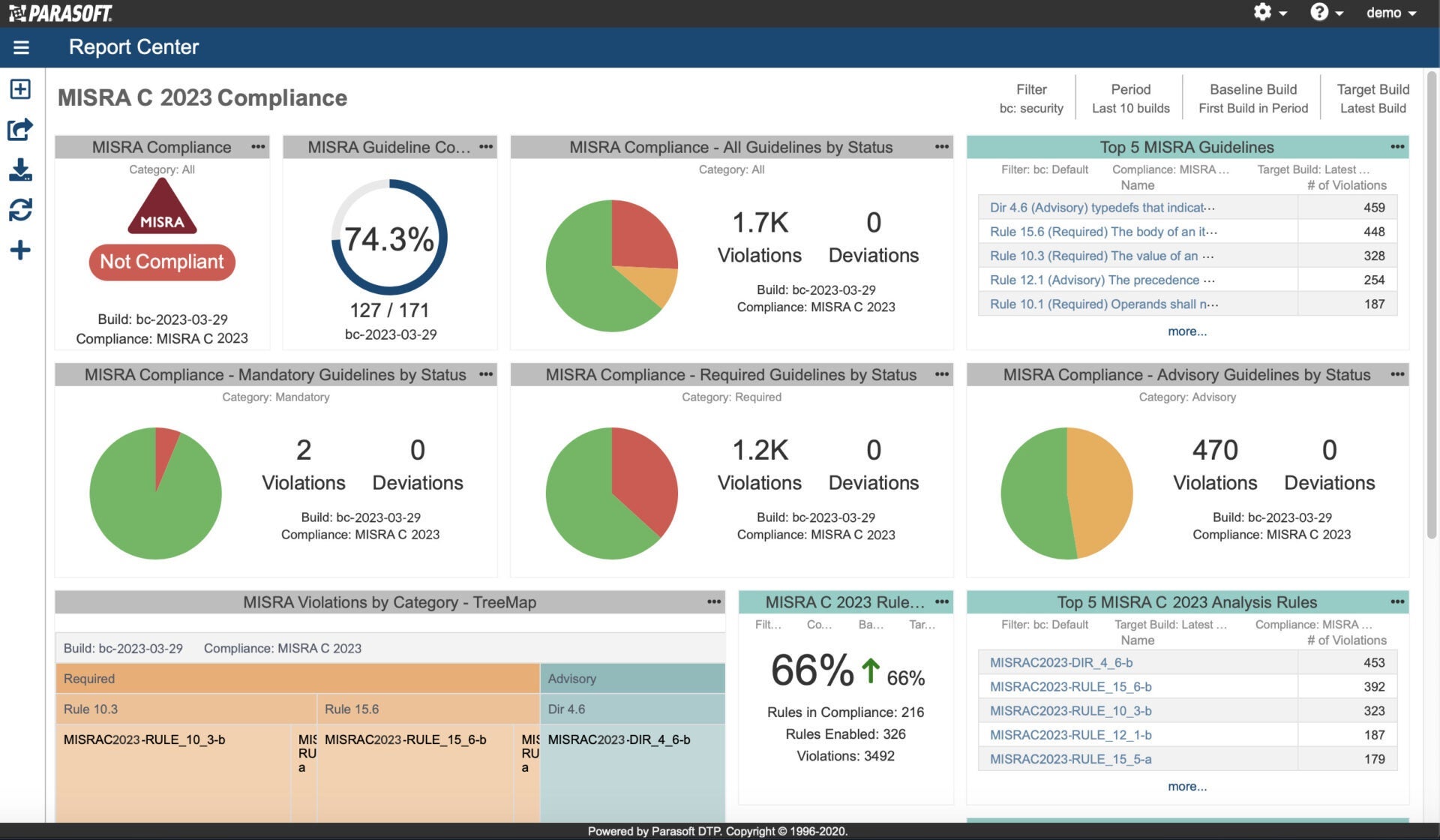Click more... under Top 5 MISRA Guidelines

[x=1186, y=331]
